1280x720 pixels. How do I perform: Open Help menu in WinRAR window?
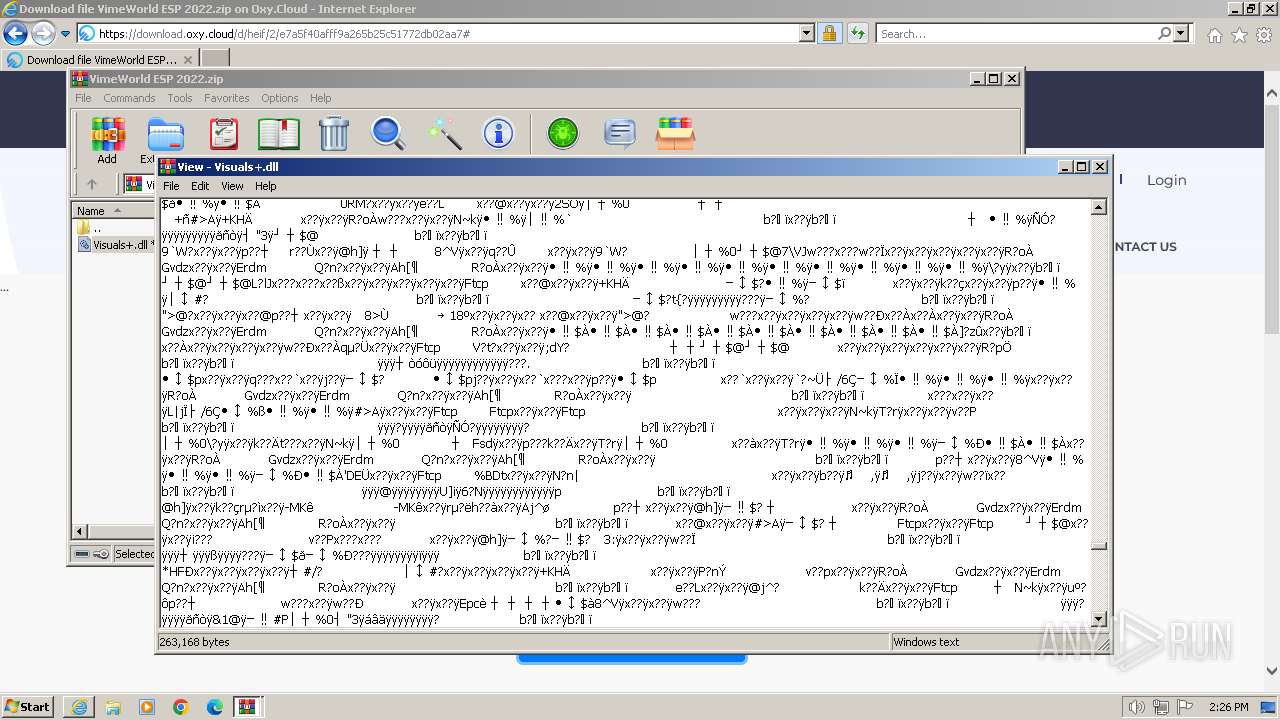[320, 98]
